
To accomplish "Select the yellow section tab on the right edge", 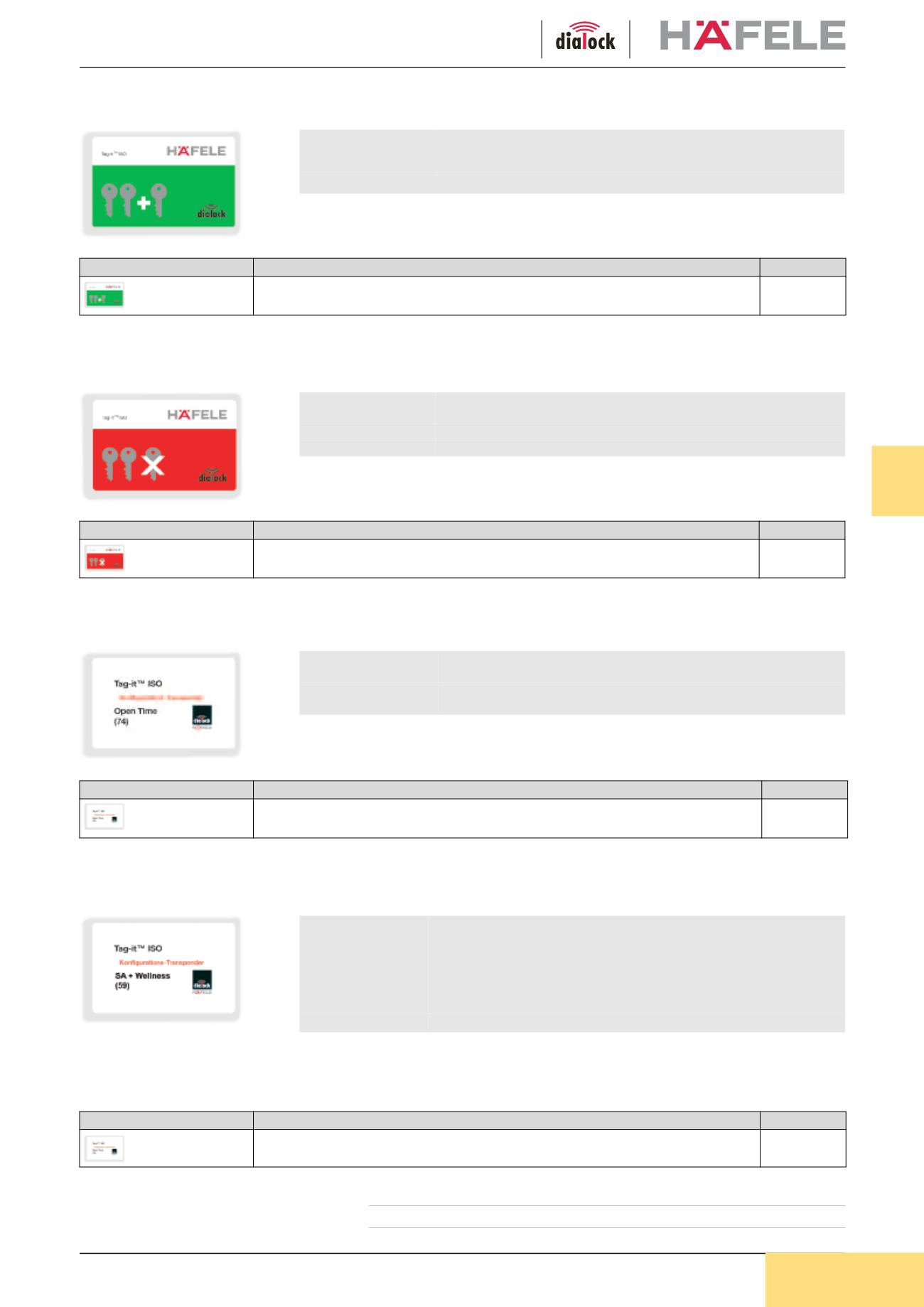I will coord(898,480).
